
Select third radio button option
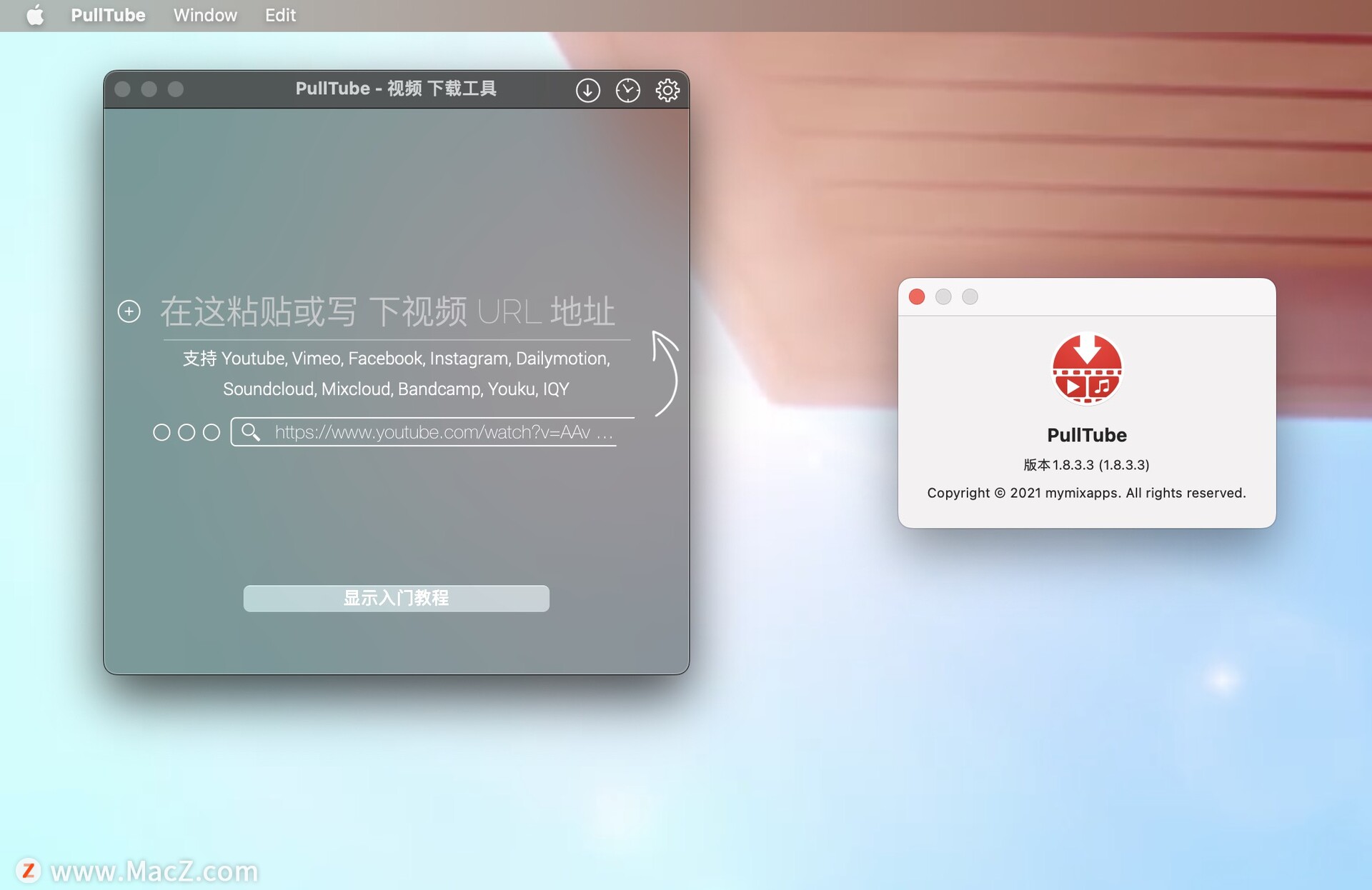click(212, 431)
